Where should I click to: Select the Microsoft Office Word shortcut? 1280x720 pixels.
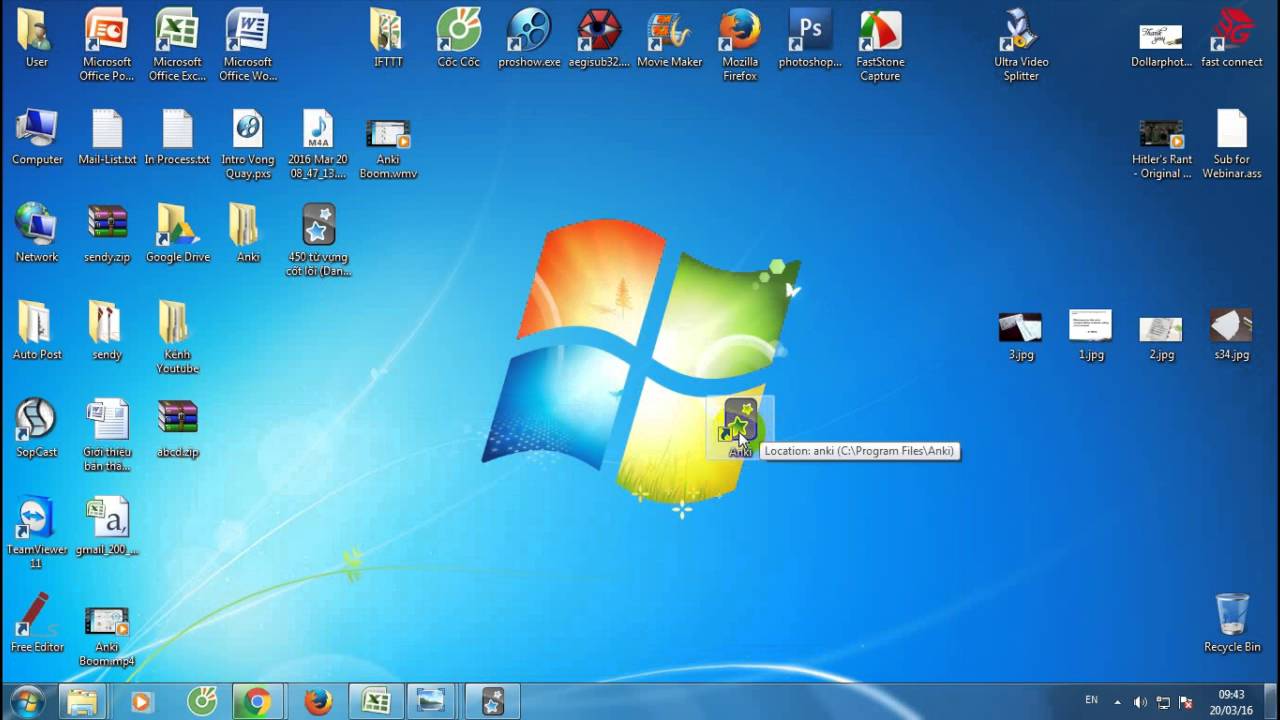pos(247,45)
